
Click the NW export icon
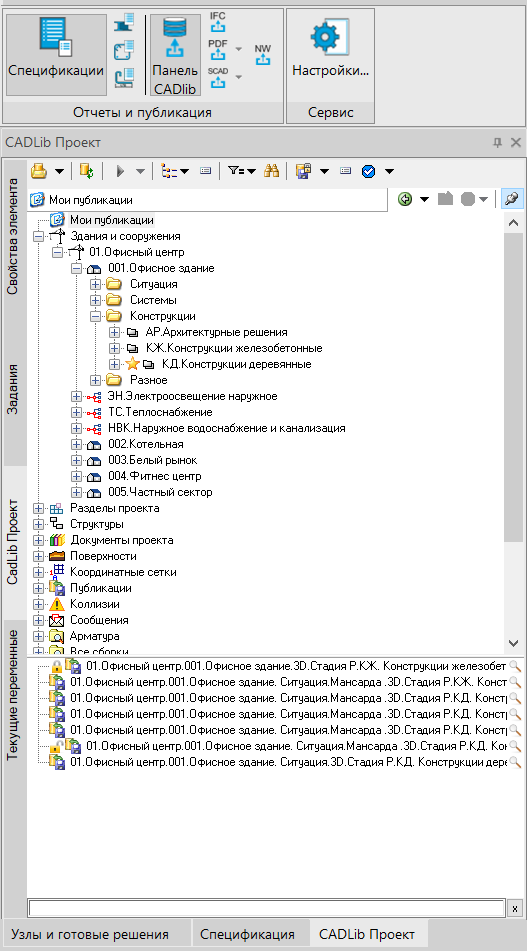(x=263, y=55)
